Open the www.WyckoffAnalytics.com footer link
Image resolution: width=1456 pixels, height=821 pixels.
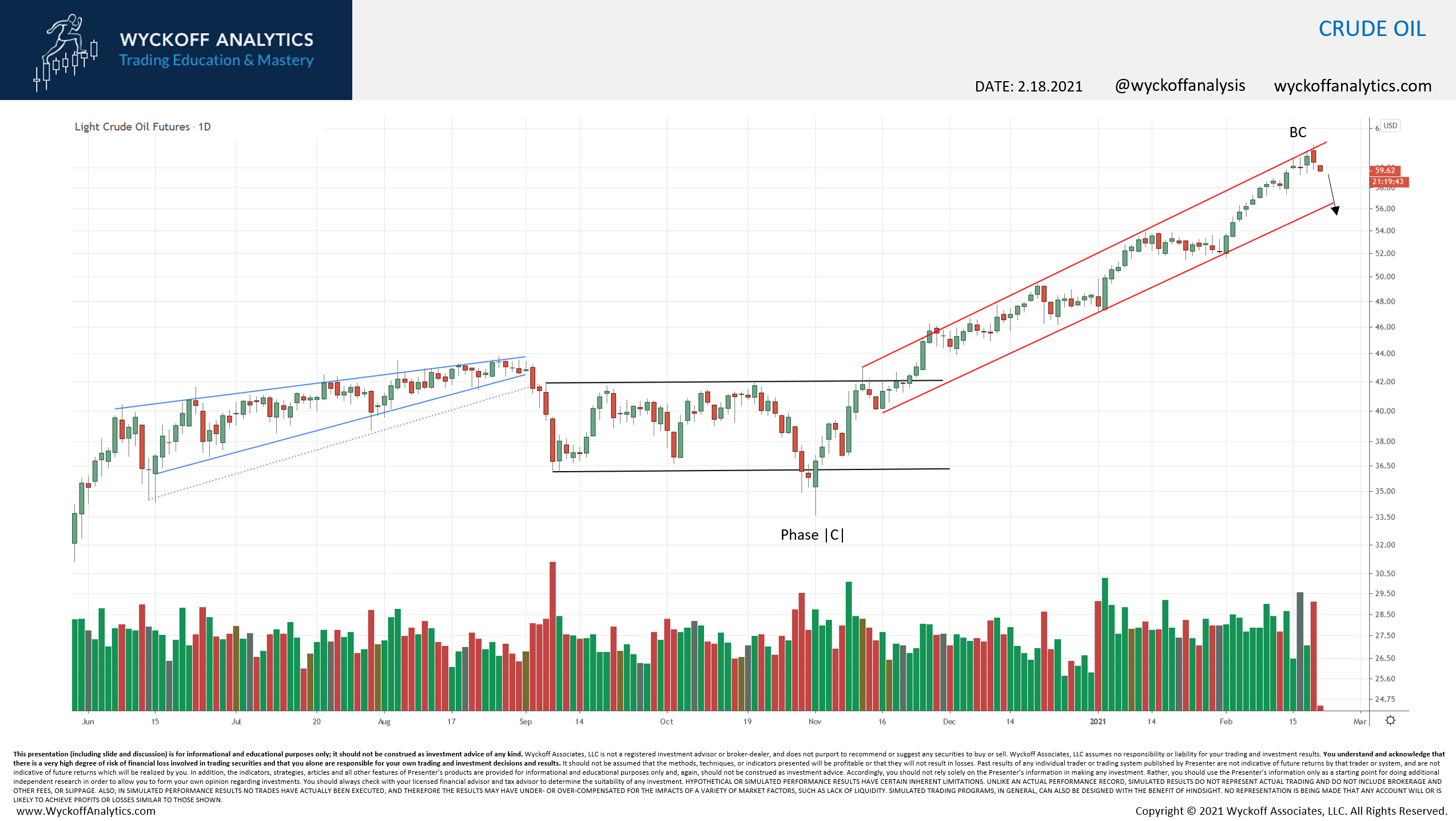[x=86, y=811]
